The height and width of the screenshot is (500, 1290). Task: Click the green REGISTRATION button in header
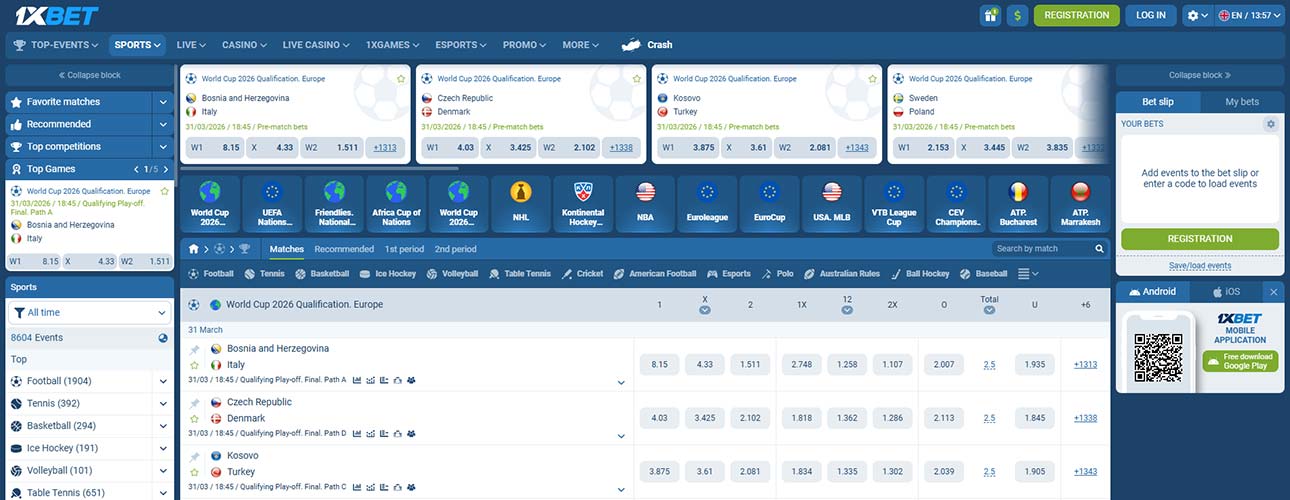coord(1077,15)
